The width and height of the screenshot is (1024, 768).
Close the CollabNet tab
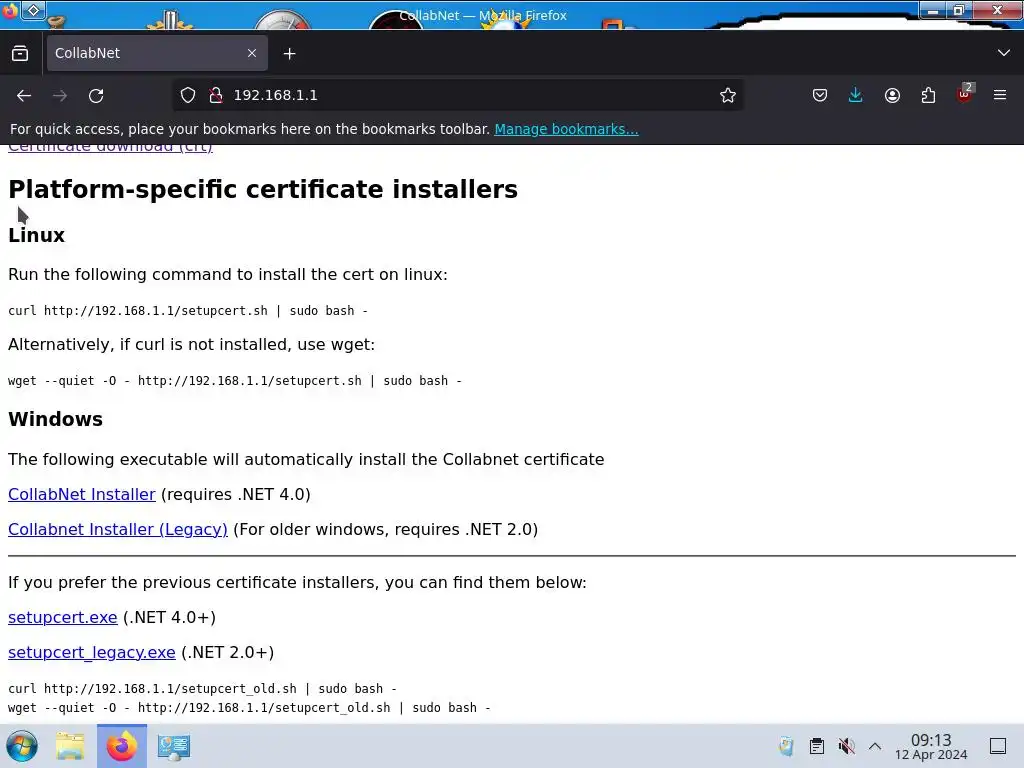(x=252, y=53)
